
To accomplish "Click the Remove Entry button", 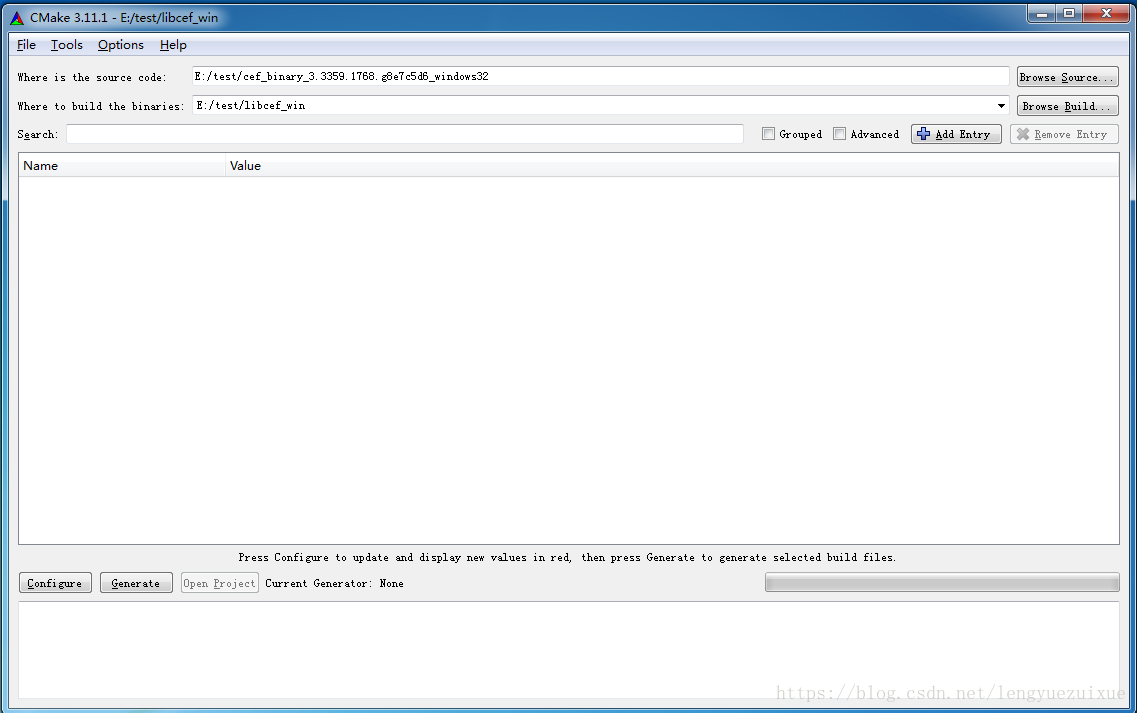I will pyautogui.click(x=1064, y=134).
